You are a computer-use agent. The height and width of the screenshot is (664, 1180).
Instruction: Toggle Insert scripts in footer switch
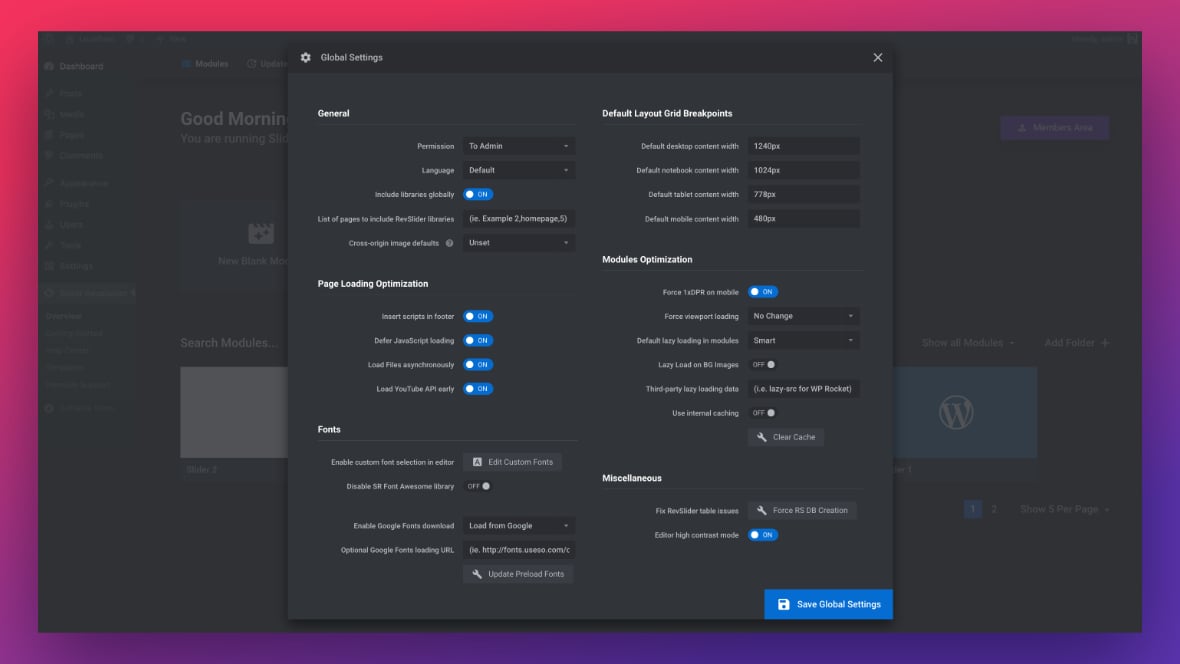point(478,316)
